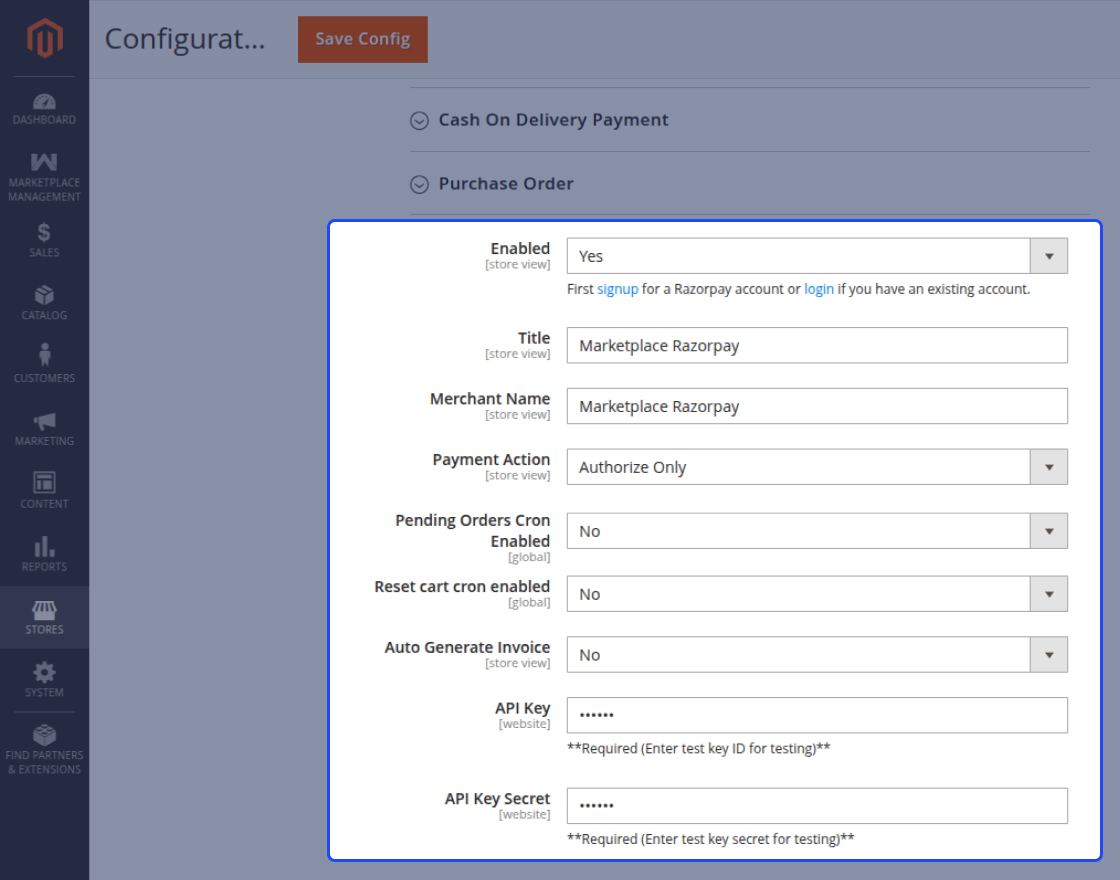This screenshot has height=880, width=1120.
Task: Click the Configuration page title
Action: (185, 39)
